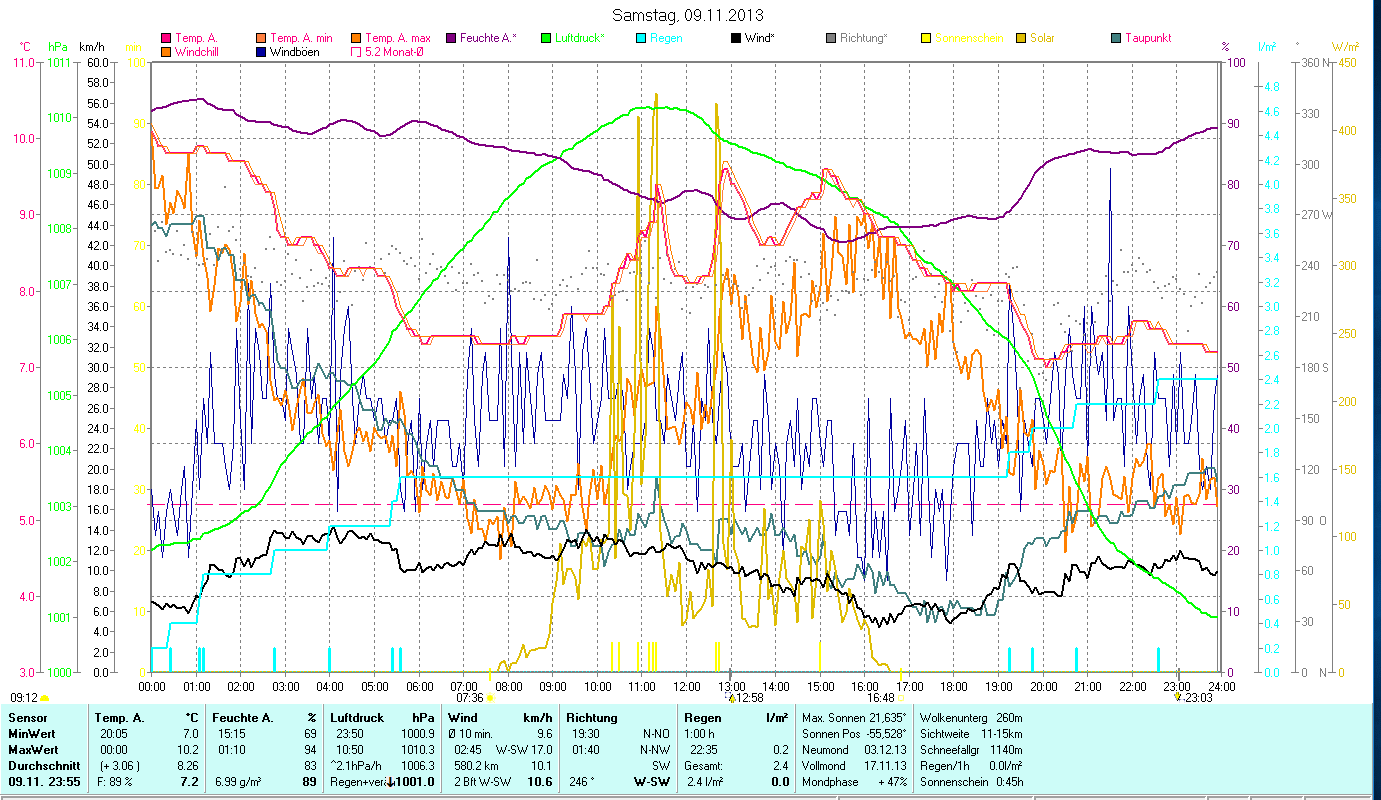Select the Solar legend label

(x=1042, y=38)
